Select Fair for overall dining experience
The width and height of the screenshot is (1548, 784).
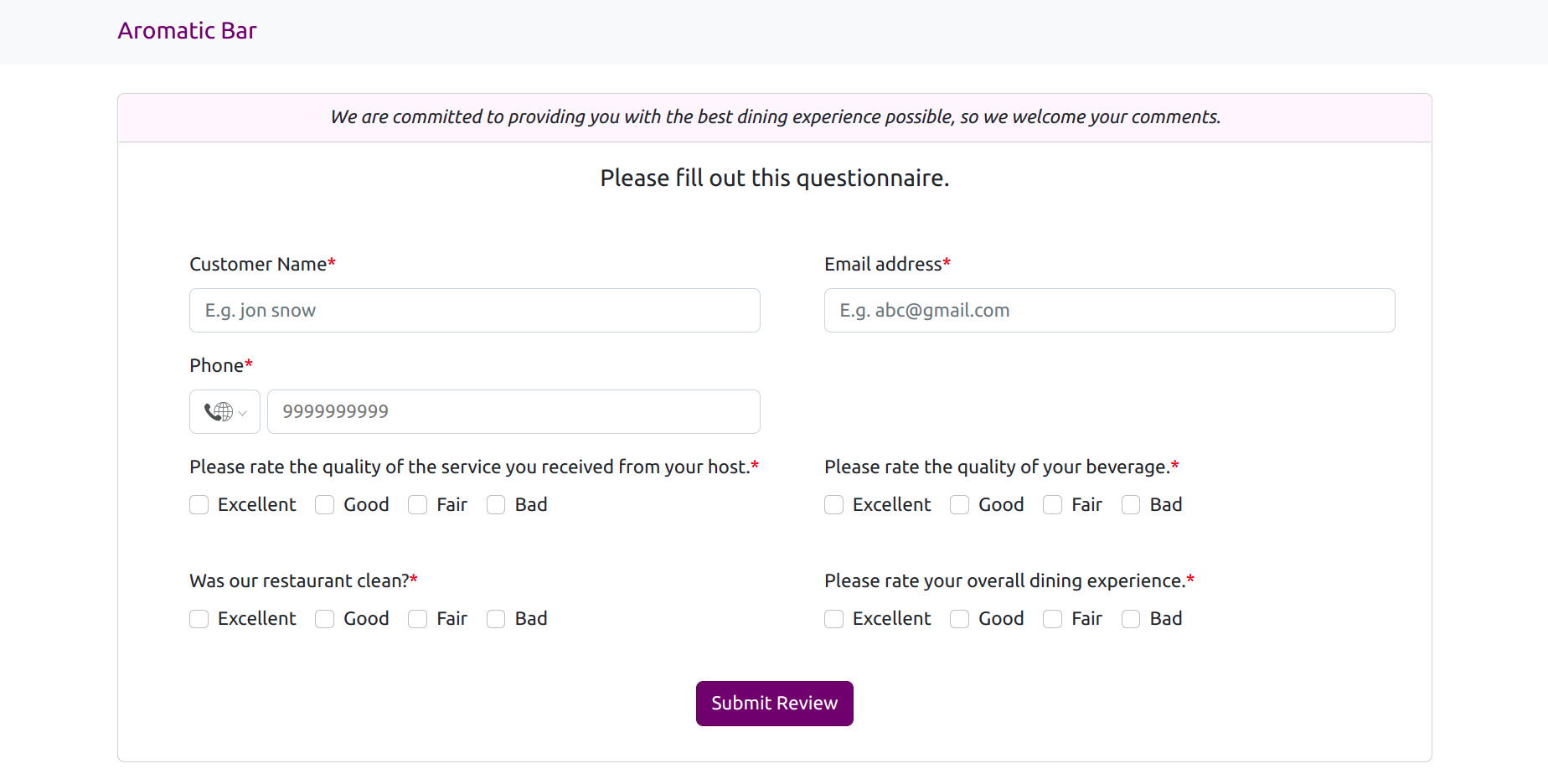1053,619
